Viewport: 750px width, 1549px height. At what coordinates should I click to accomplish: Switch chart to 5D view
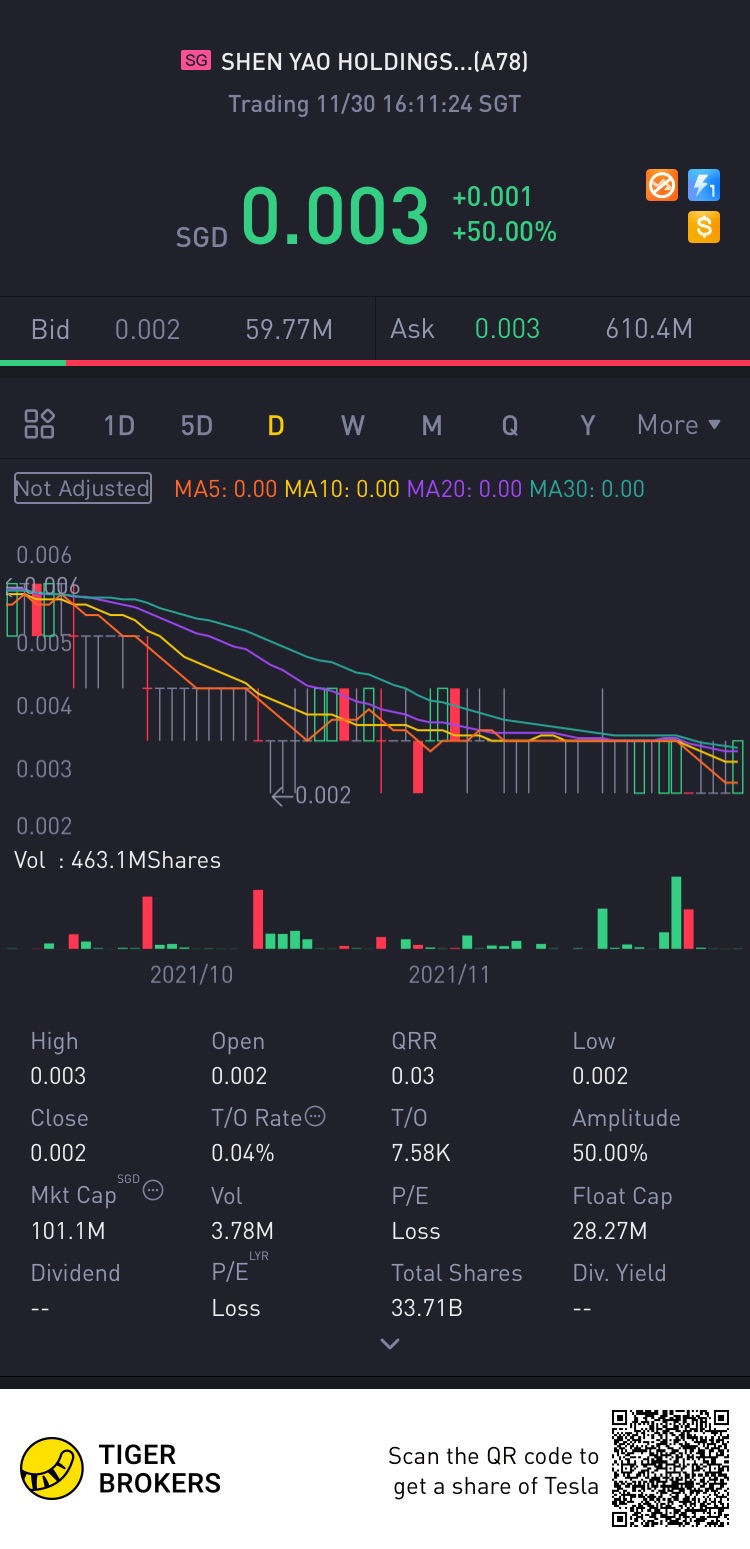click(x=197, y=425)
